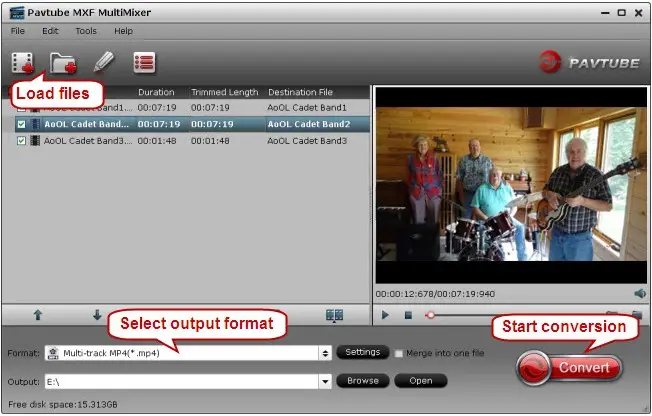Expand the Format dropdown arrow
This screenshot has width=652, height=416.
(x=325, y=354)
